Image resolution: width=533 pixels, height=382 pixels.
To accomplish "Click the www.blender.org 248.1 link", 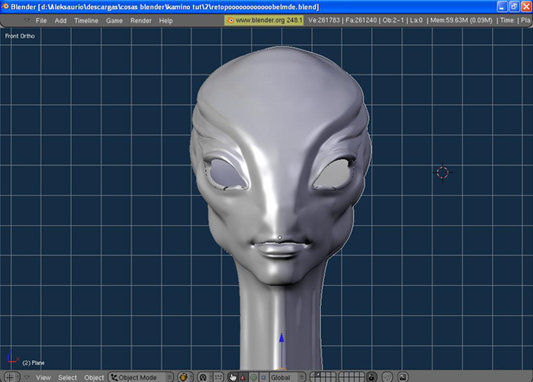I will click(x=264, y=20).
